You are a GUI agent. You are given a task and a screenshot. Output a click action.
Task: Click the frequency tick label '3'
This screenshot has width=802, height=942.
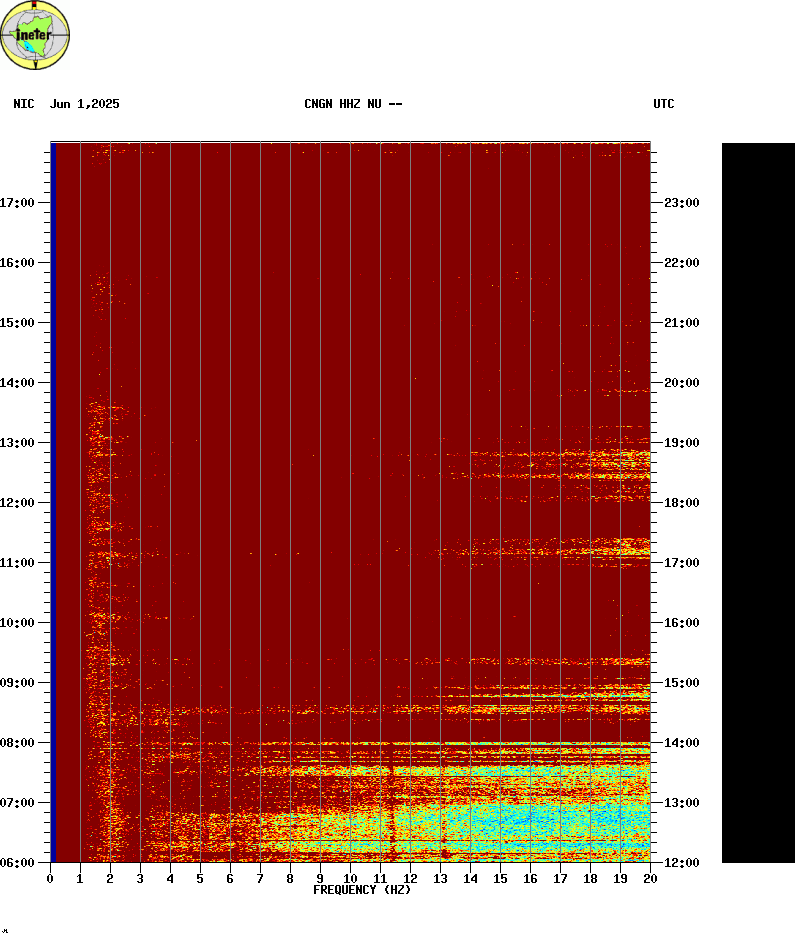(140, 879)
